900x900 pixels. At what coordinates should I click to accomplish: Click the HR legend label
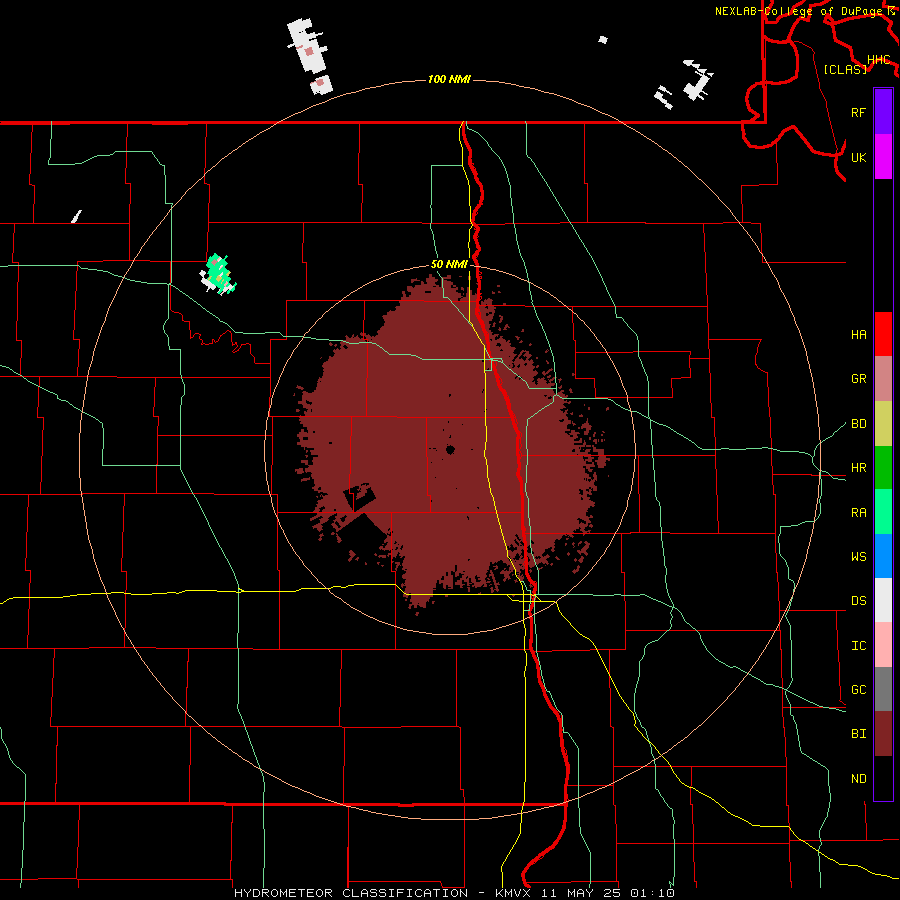point(858,467)
